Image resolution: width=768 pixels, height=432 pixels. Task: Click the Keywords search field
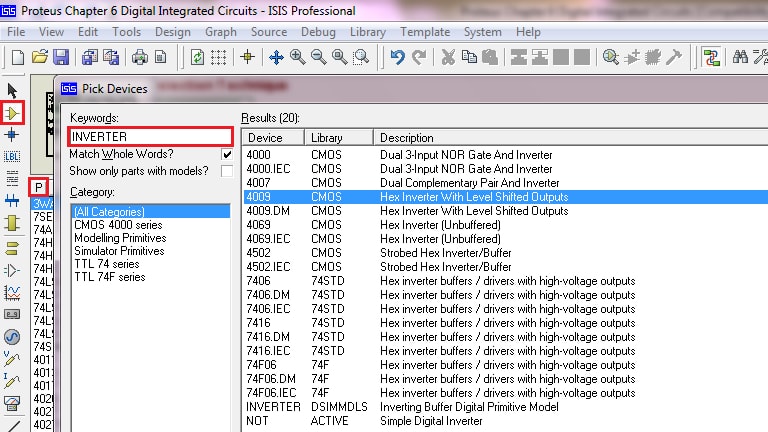pos(150,137)
